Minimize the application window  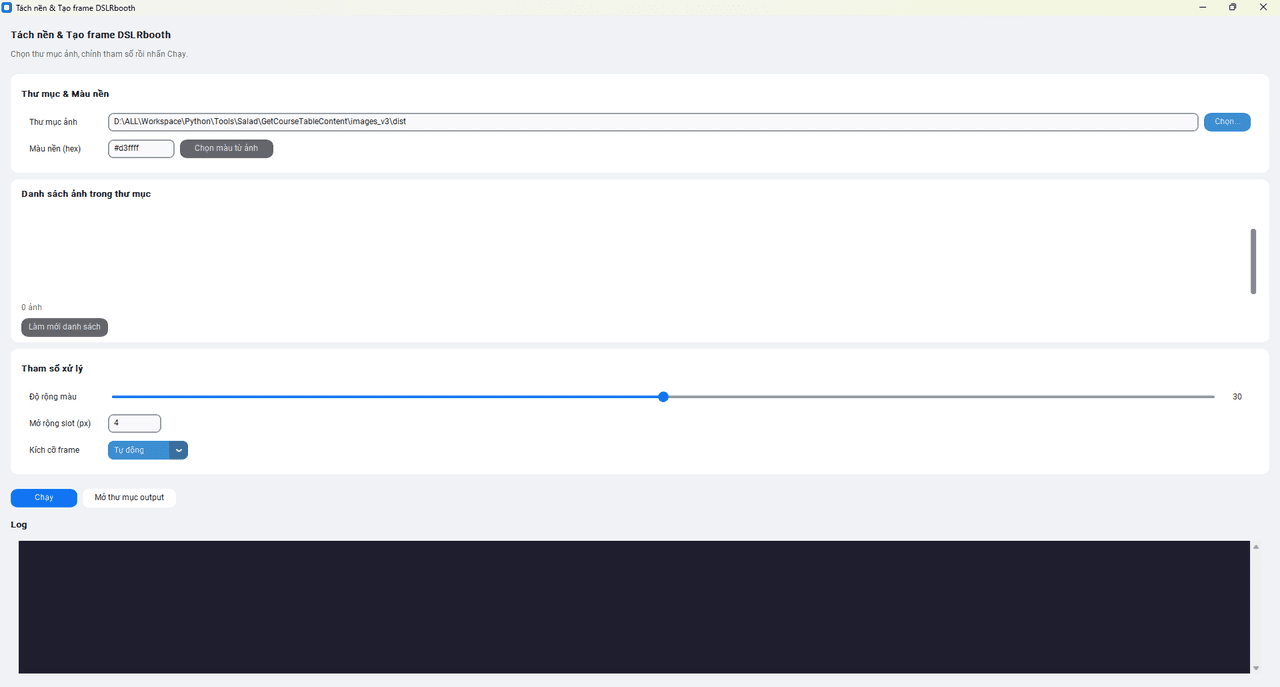(1201, 7)
